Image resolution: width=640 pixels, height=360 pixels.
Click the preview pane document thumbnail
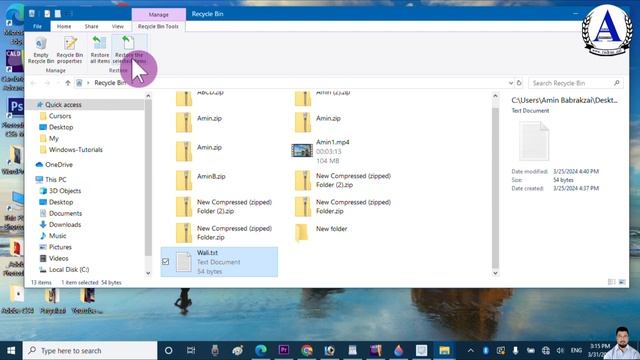point(534,142)
